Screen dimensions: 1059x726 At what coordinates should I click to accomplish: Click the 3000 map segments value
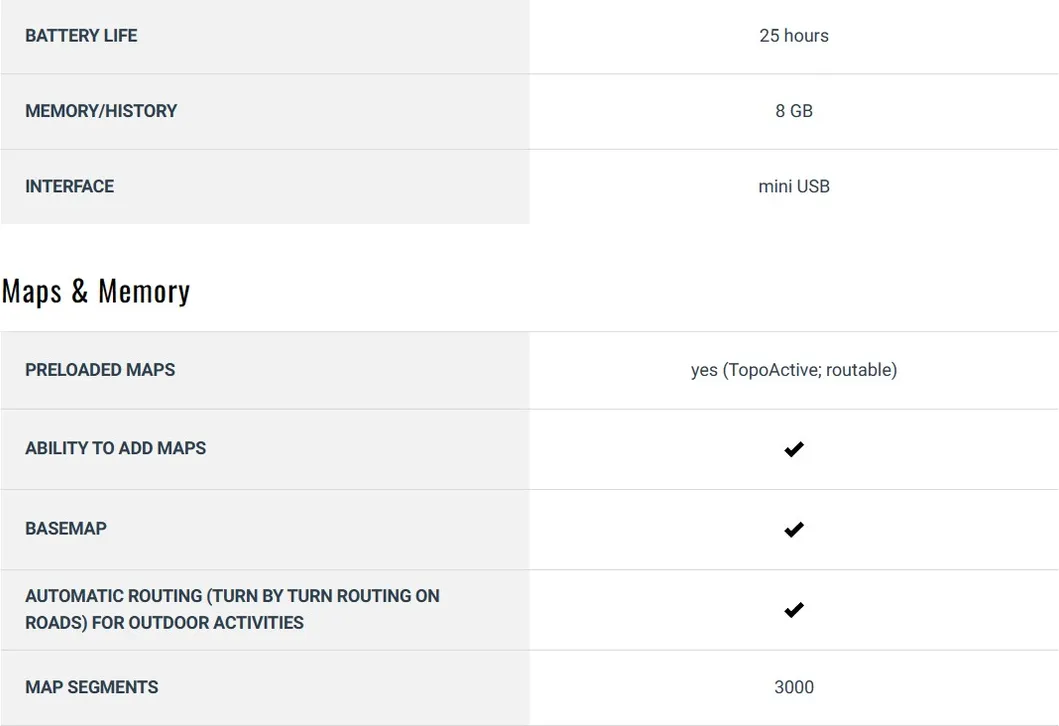click(x=794, y=687)
